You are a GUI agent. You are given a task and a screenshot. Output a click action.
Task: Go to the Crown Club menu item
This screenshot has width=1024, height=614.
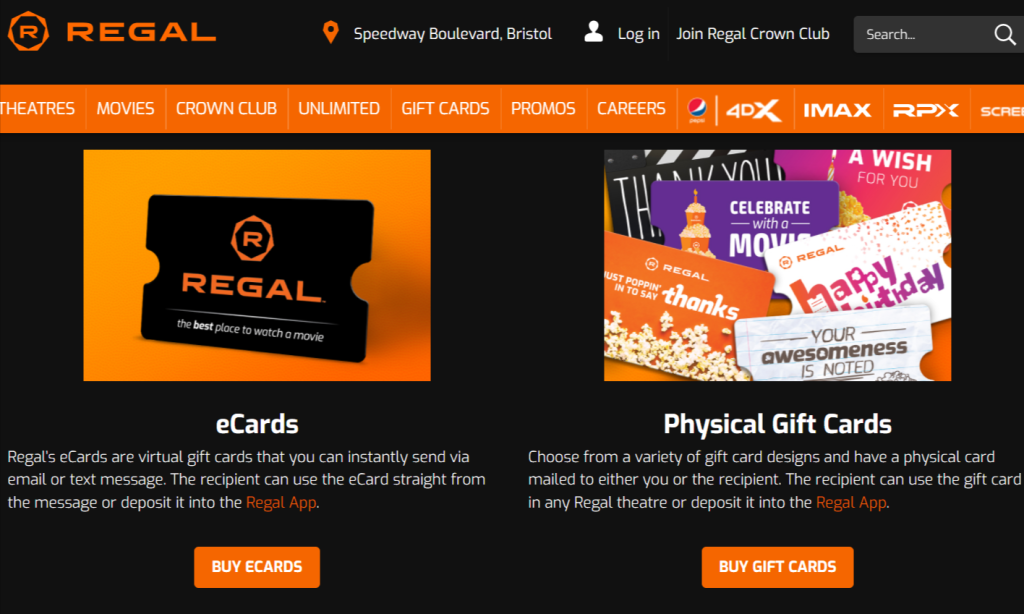click(226, 108)
